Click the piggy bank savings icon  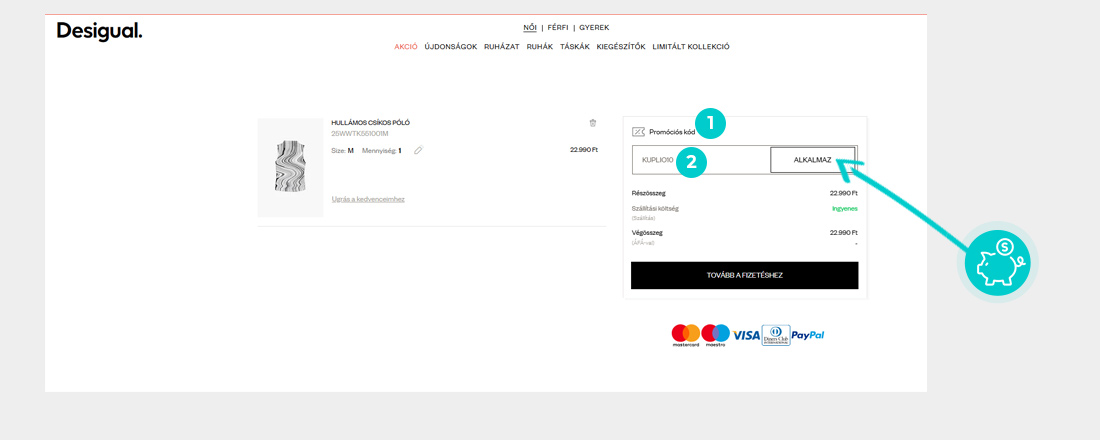(x=997, y=261)
